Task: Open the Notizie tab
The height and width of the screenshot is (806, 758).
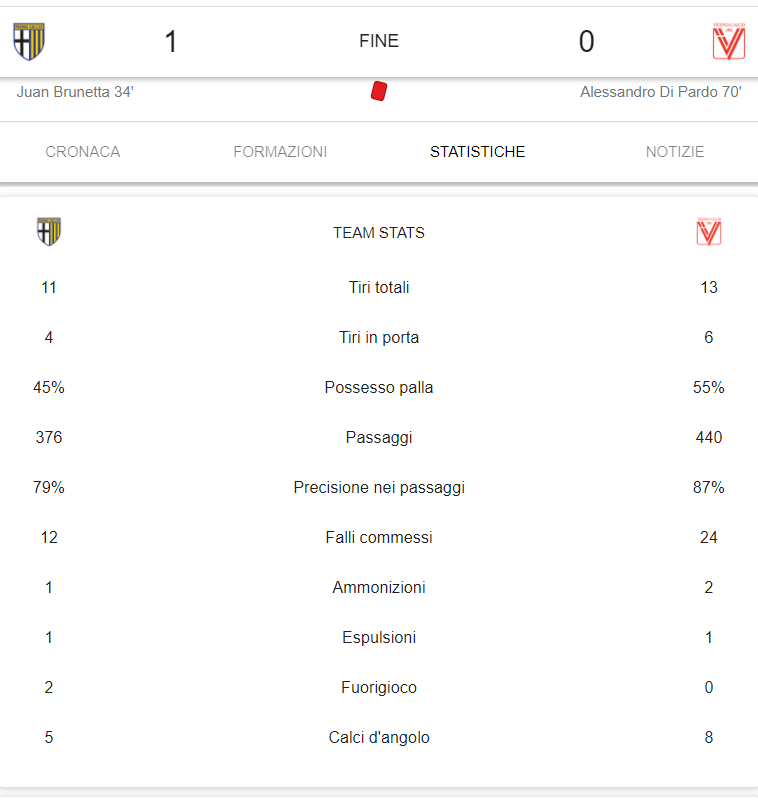Action: (x=675, y=152)
